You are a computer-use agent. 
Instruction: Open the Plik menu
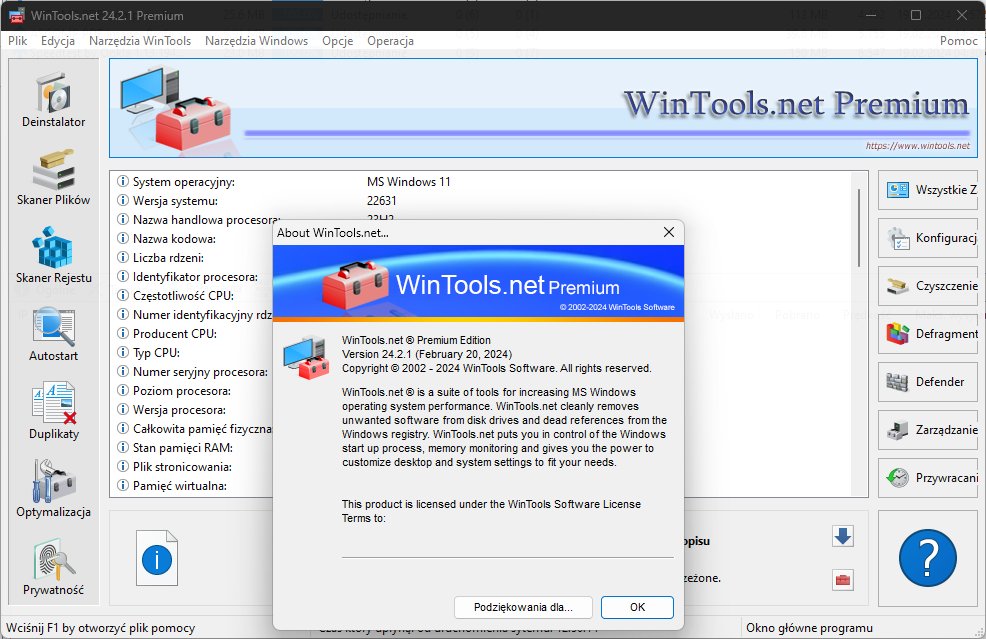pos(18,41)
